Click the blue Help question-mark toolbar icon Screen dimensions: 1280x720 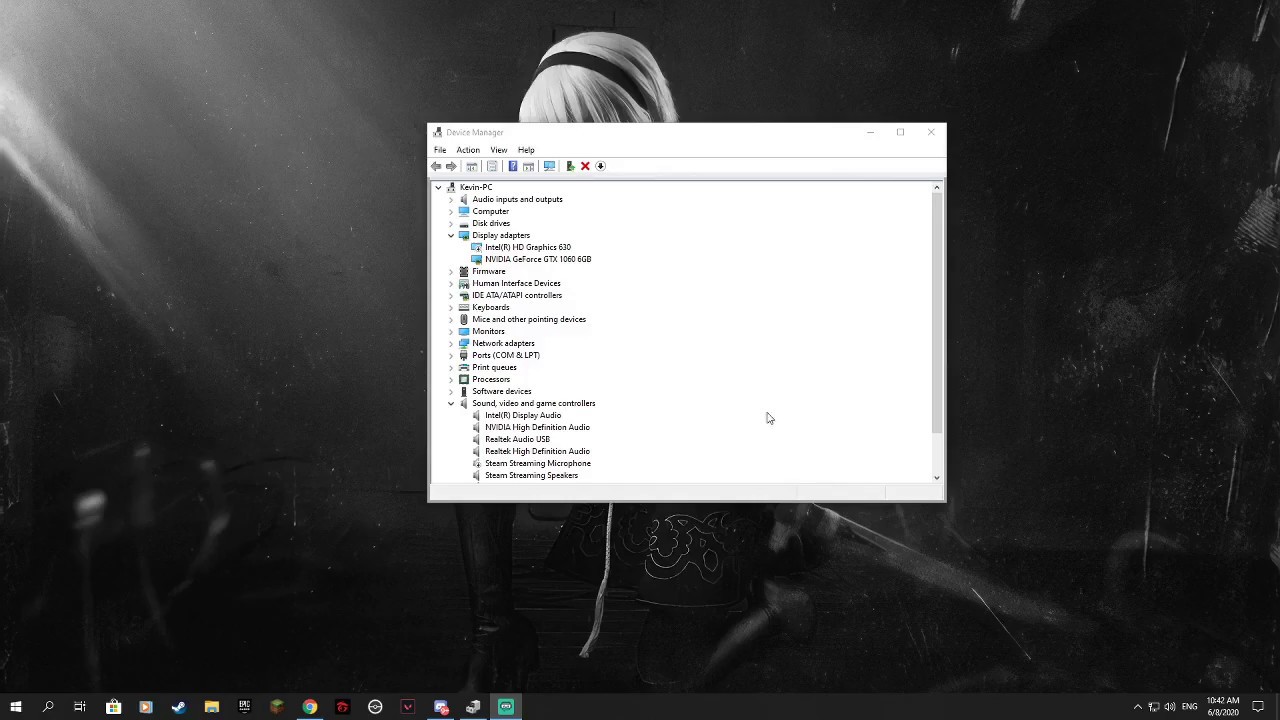pyautogui.click(x=513, y=166)
